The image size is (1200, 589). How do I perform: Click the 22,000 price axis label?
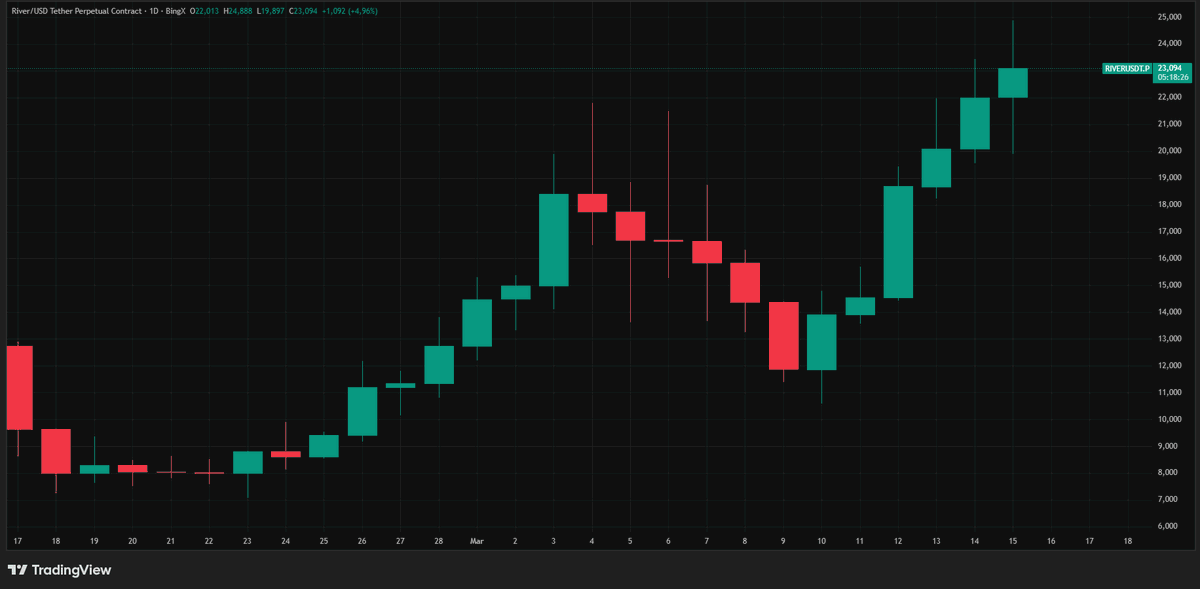click(x=1169, y=97)
